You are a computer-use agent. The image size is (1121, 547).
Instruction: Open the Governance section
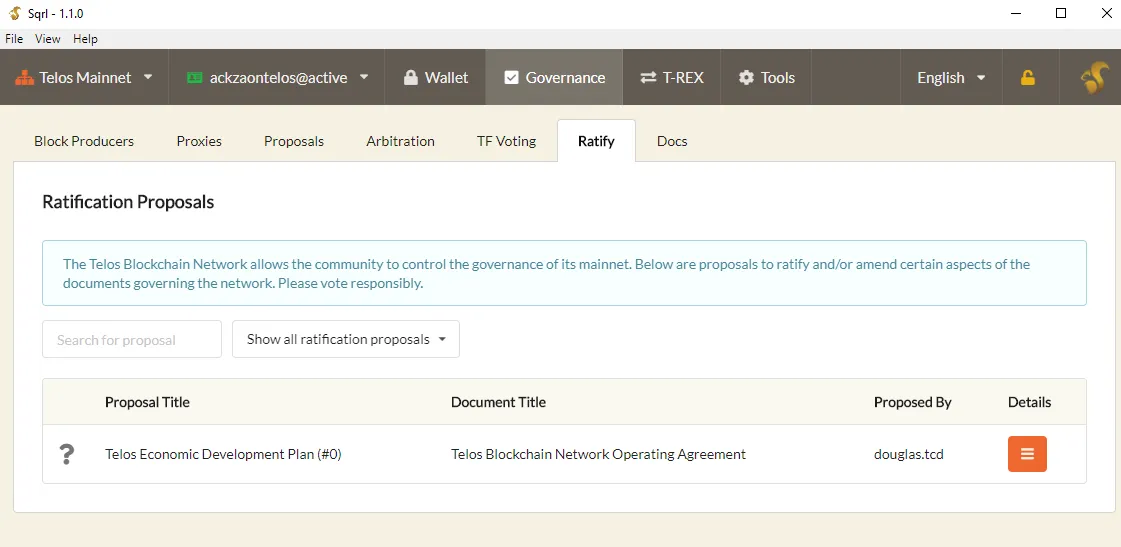[x=554, y=77]
